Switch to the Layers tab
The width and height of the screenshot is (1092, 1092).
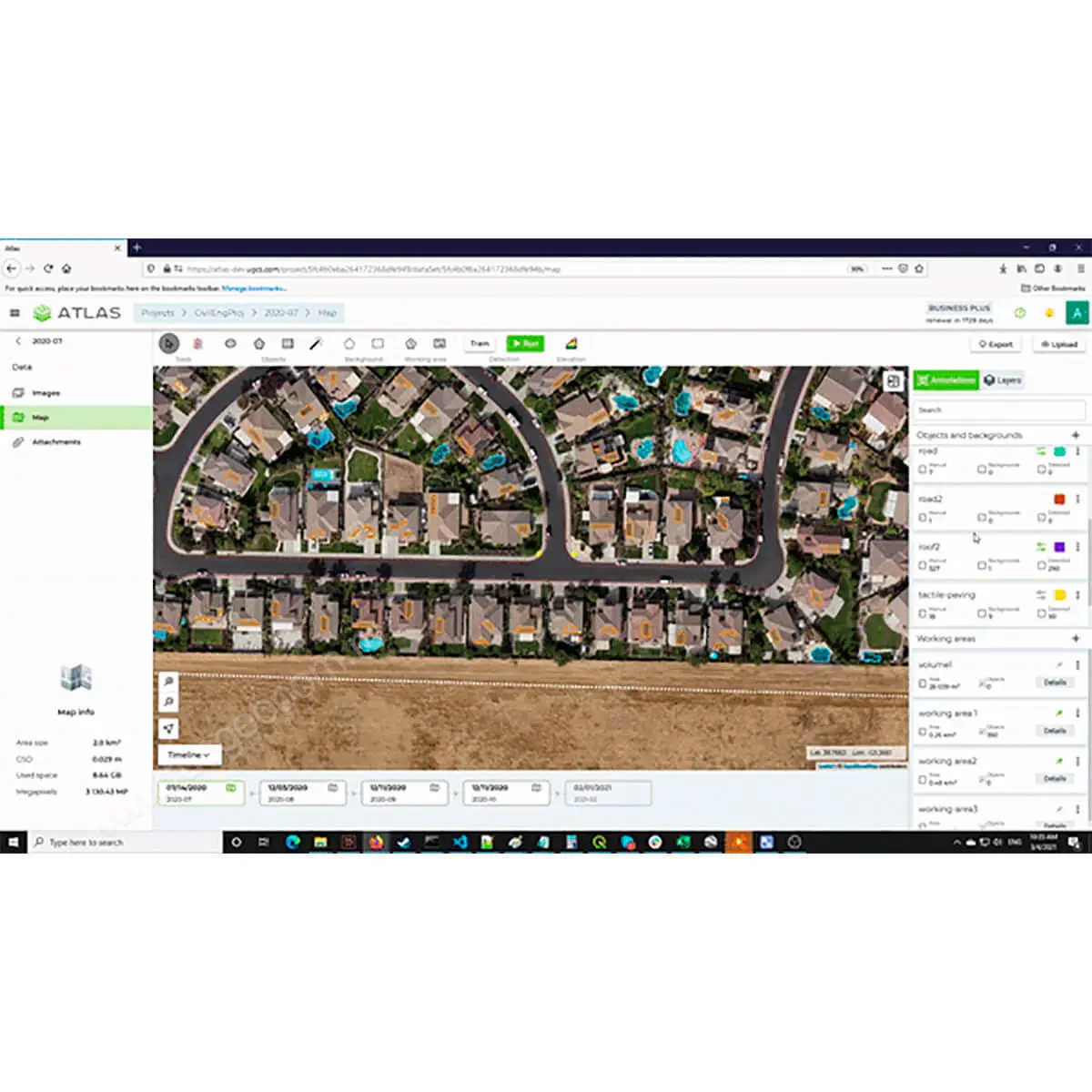pos(1003,380)
